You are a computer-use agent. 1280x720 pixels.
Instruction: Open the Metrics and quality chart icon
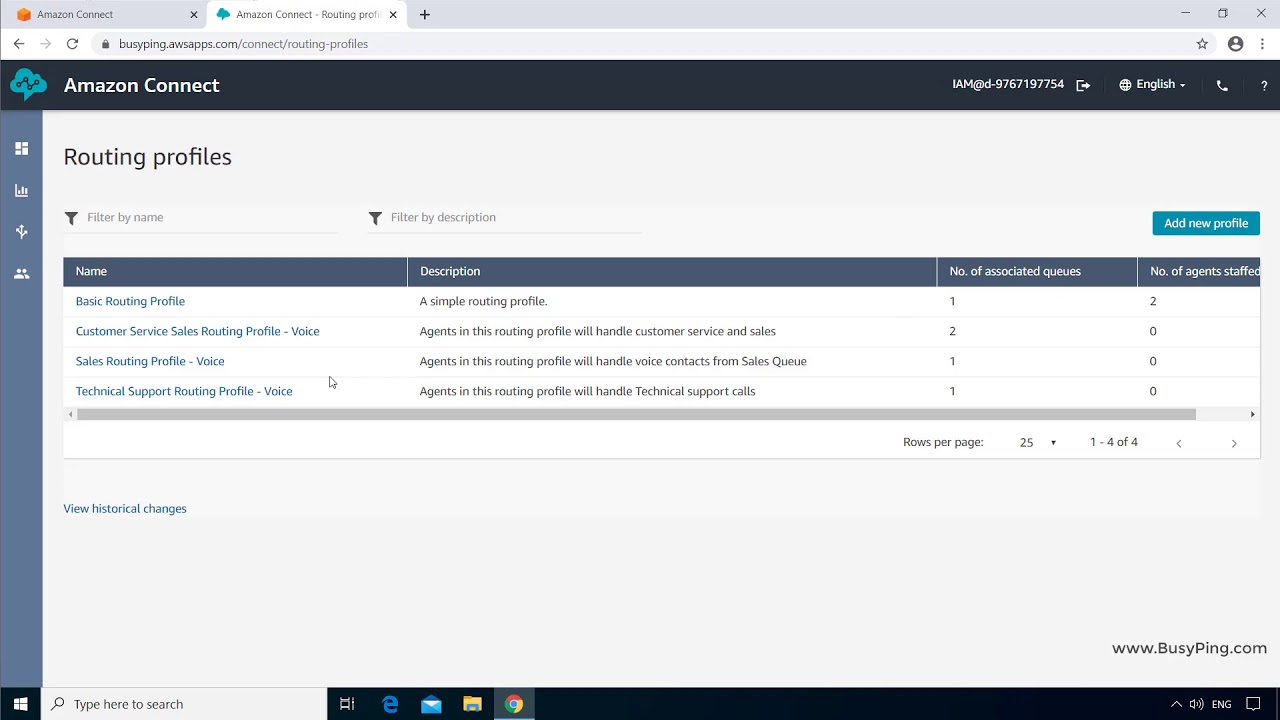point(21,190)
